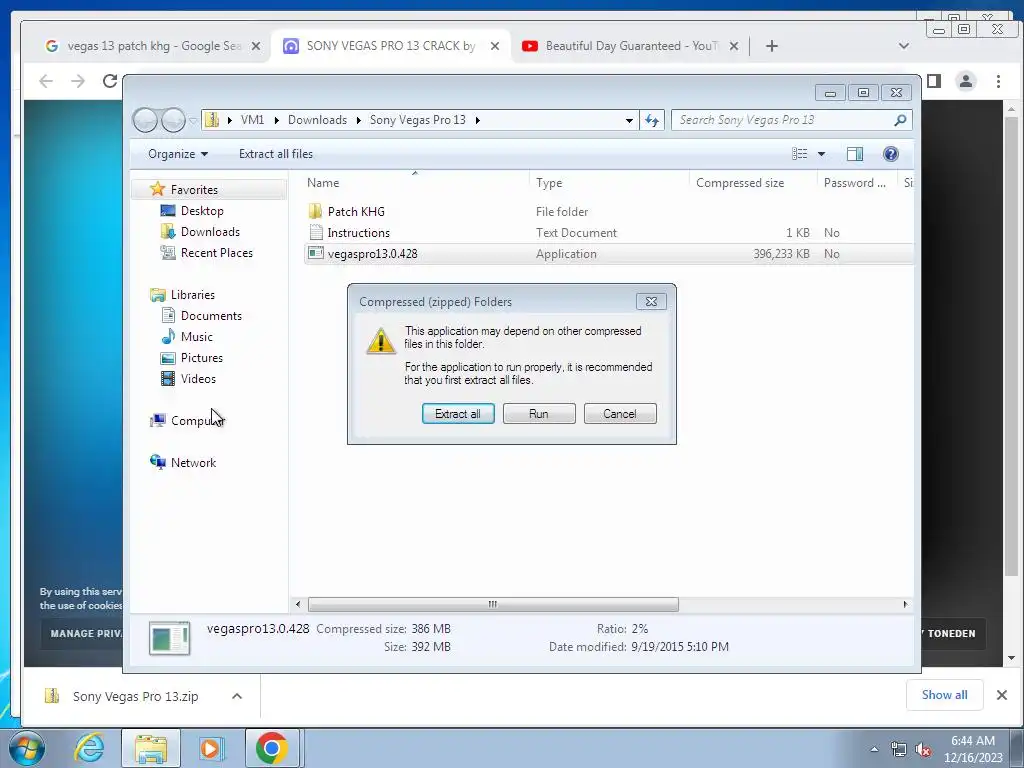Image resolution: width=1024 pixels, height=768 pixels.
Task: Open the change view icon
Action: pos(799,154)
